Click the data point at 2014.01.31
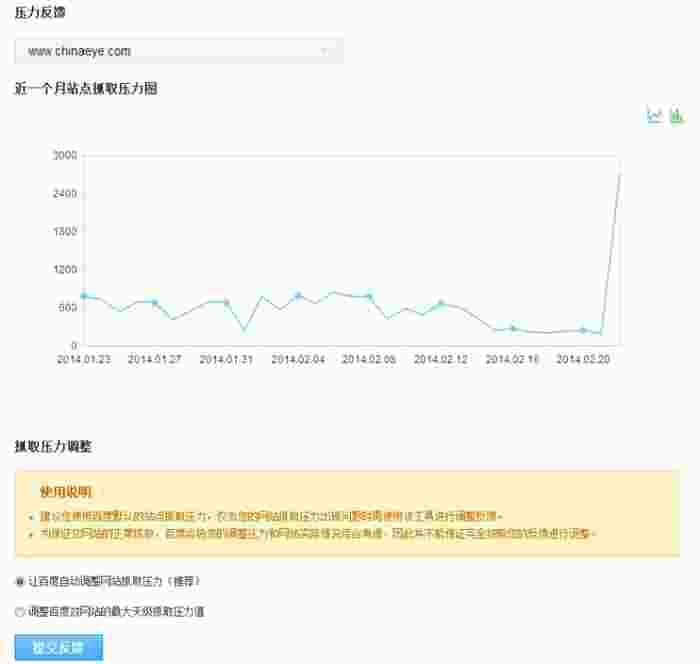The height and width of the screenshot is (664, 700). click(x=226, y=302)
